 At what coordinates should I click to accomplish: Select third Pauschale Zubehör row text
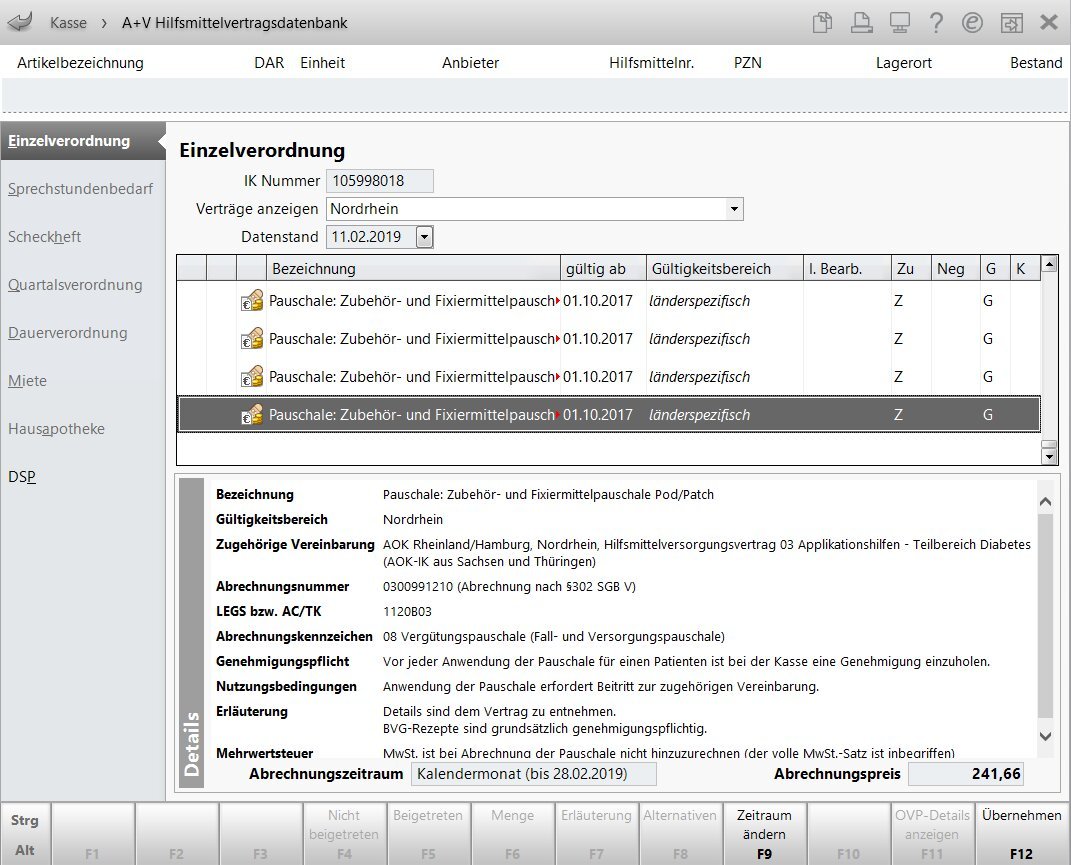413,376
